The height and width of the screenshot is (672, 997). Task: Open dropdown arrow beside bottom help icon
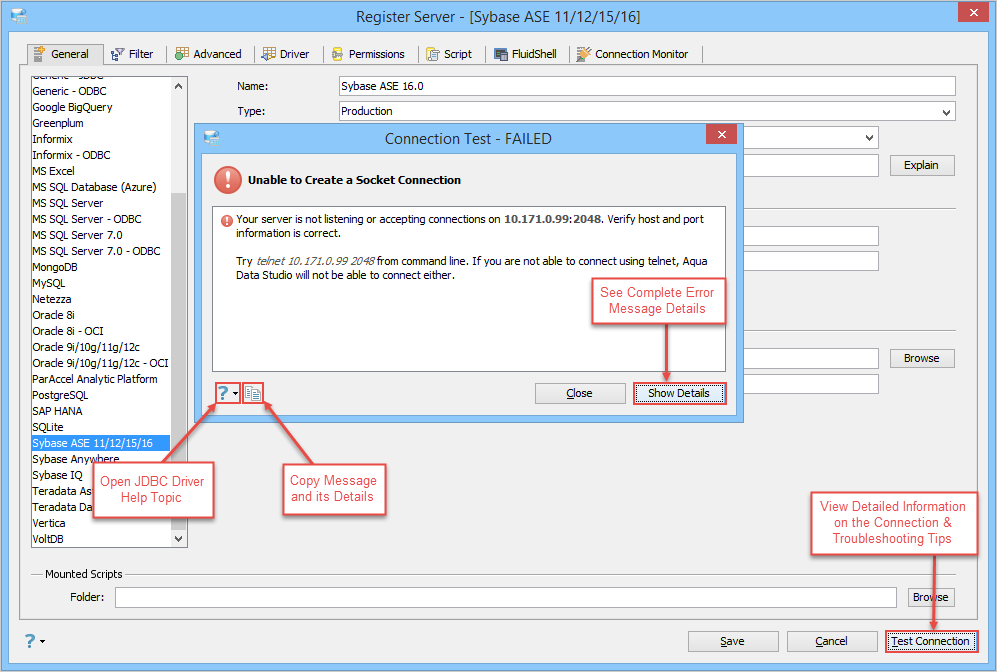[43, 641]
